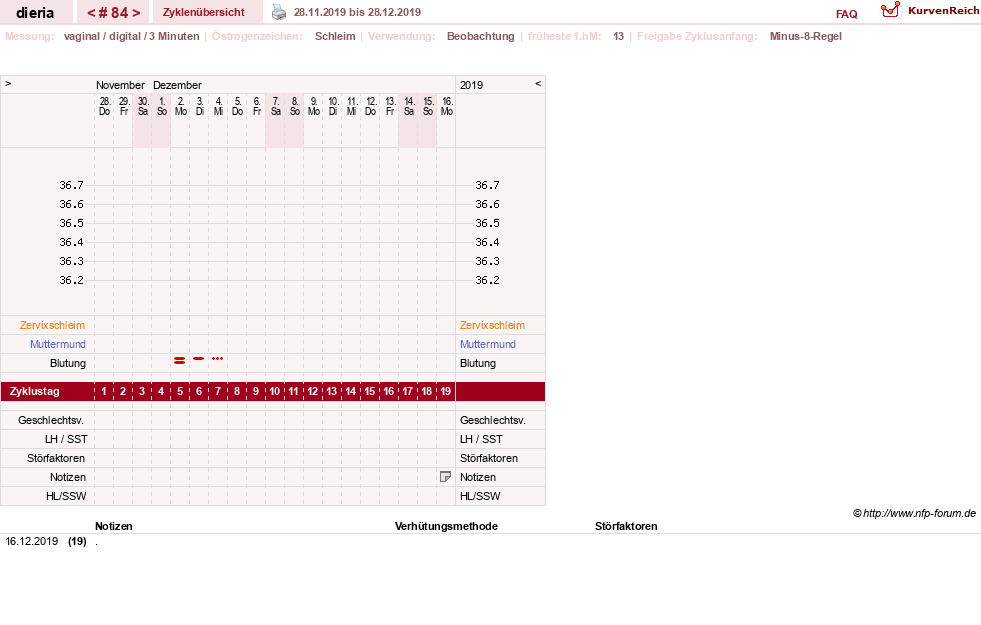Viewport: 981px width, 625px height.
Task: Collapse chart using the < marker at right
Action: 537,83
